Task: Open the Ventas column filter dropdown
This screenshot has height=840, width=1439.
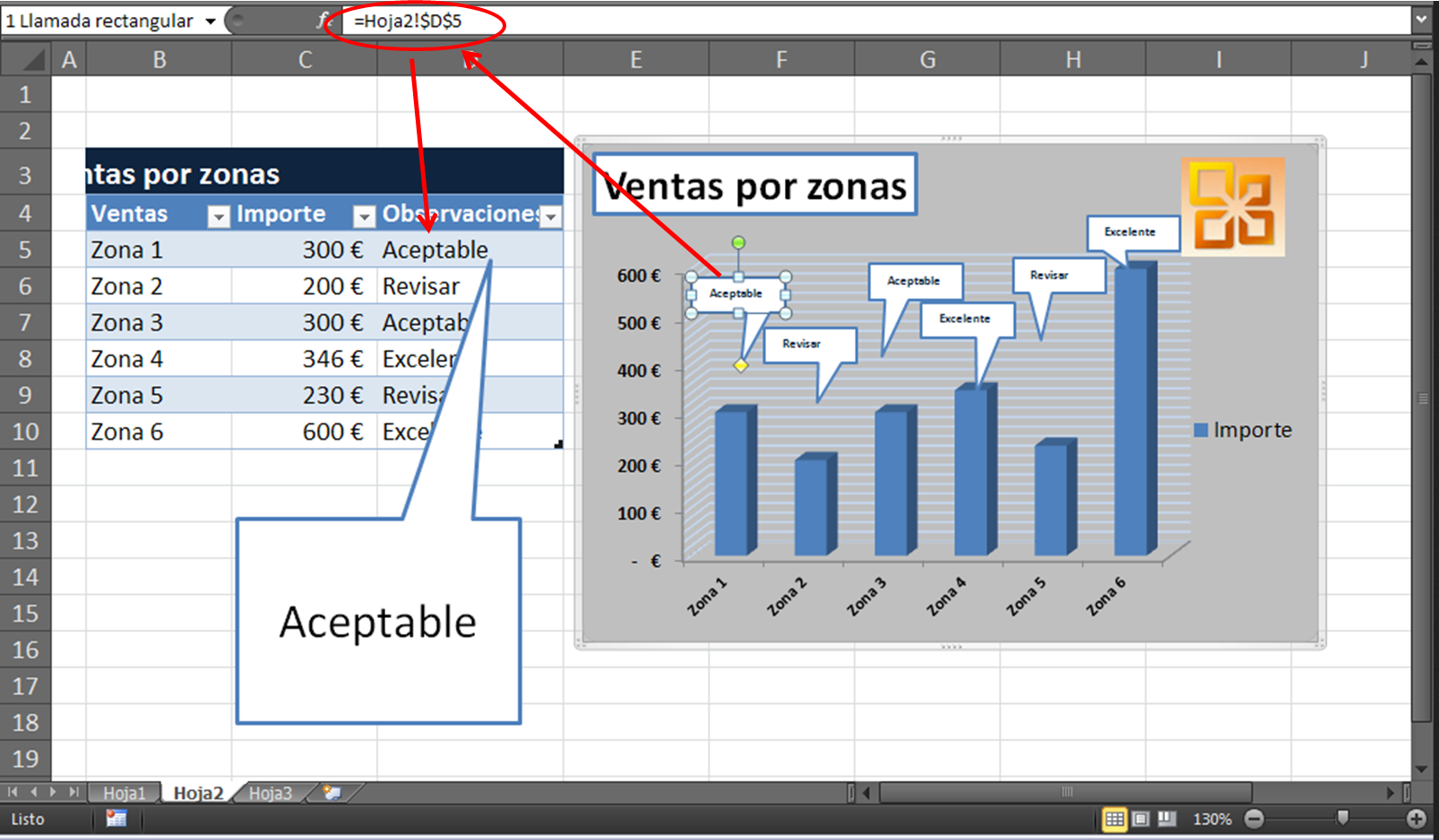Action: point(218,216)
